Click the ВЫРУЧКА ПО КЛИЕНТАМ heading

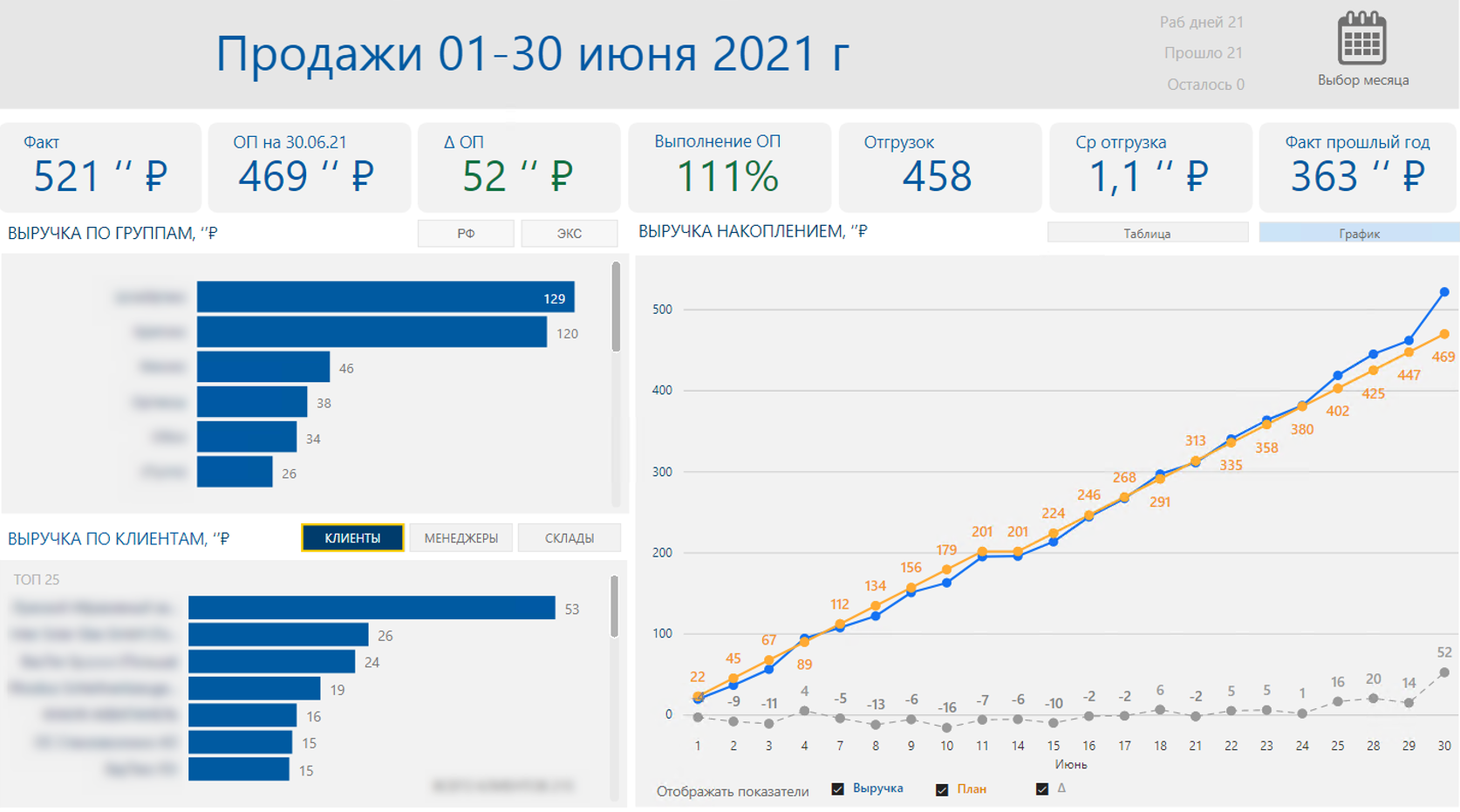click(x=119, y=538)
